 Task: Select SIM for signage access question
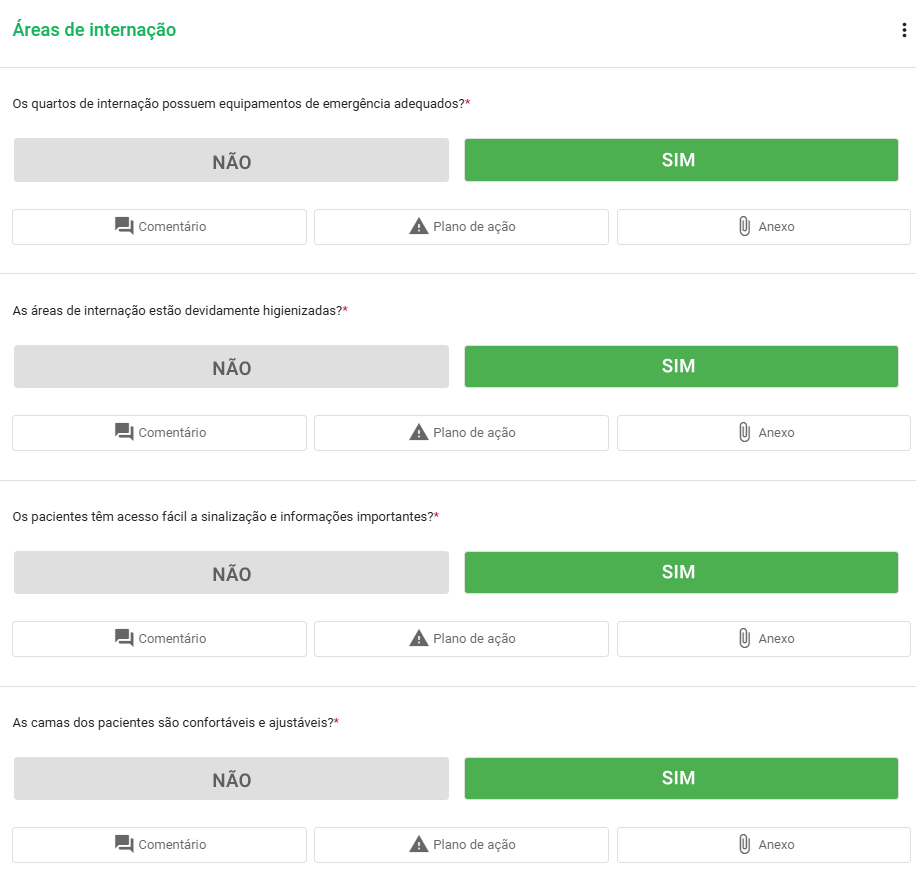pos(681,572)
